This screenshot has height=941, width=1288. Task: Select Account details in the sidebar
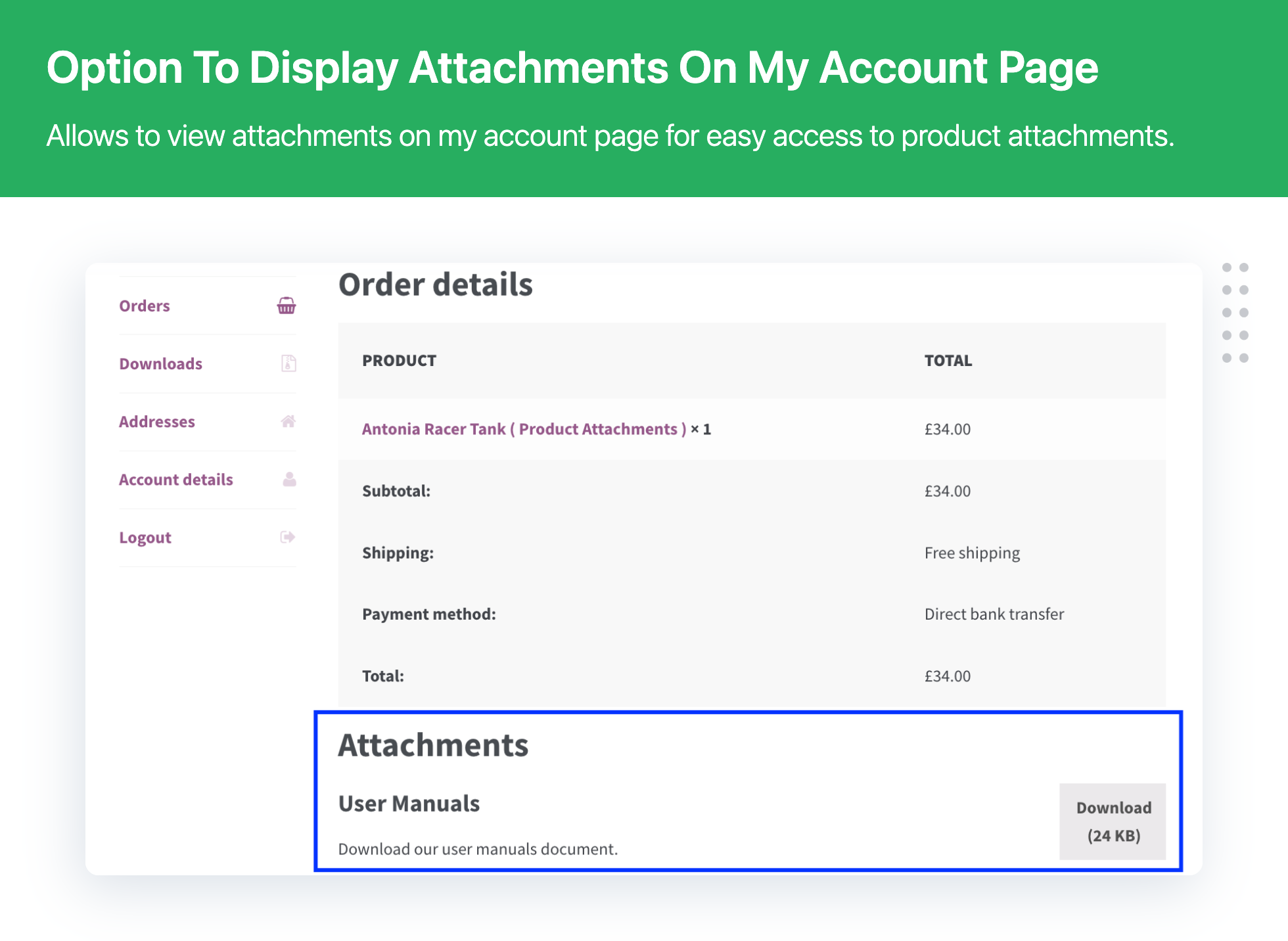click(x=175, y=479)
